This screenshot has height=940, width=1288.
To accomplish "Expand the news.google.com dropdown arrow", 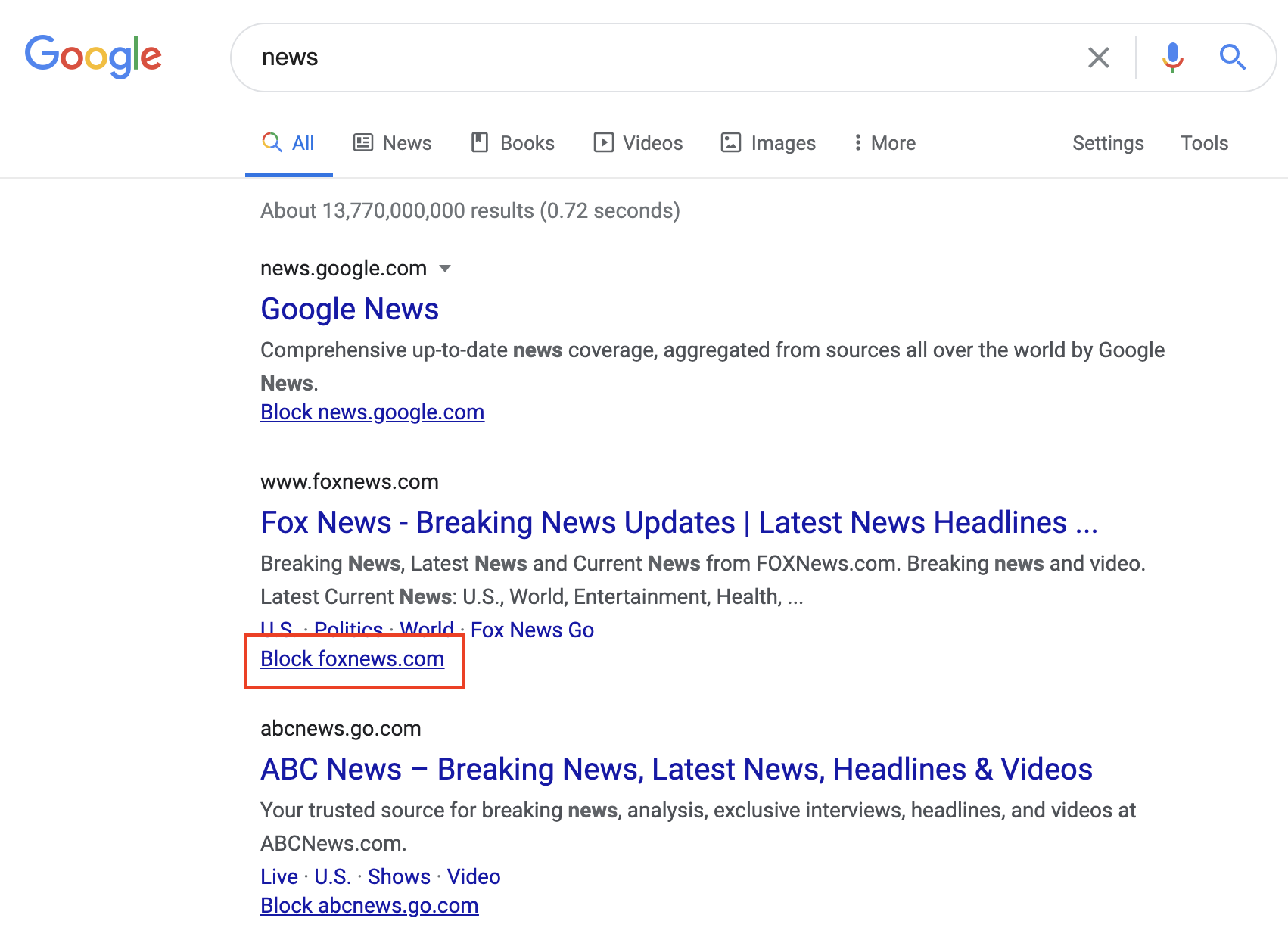I will point(445,269).
